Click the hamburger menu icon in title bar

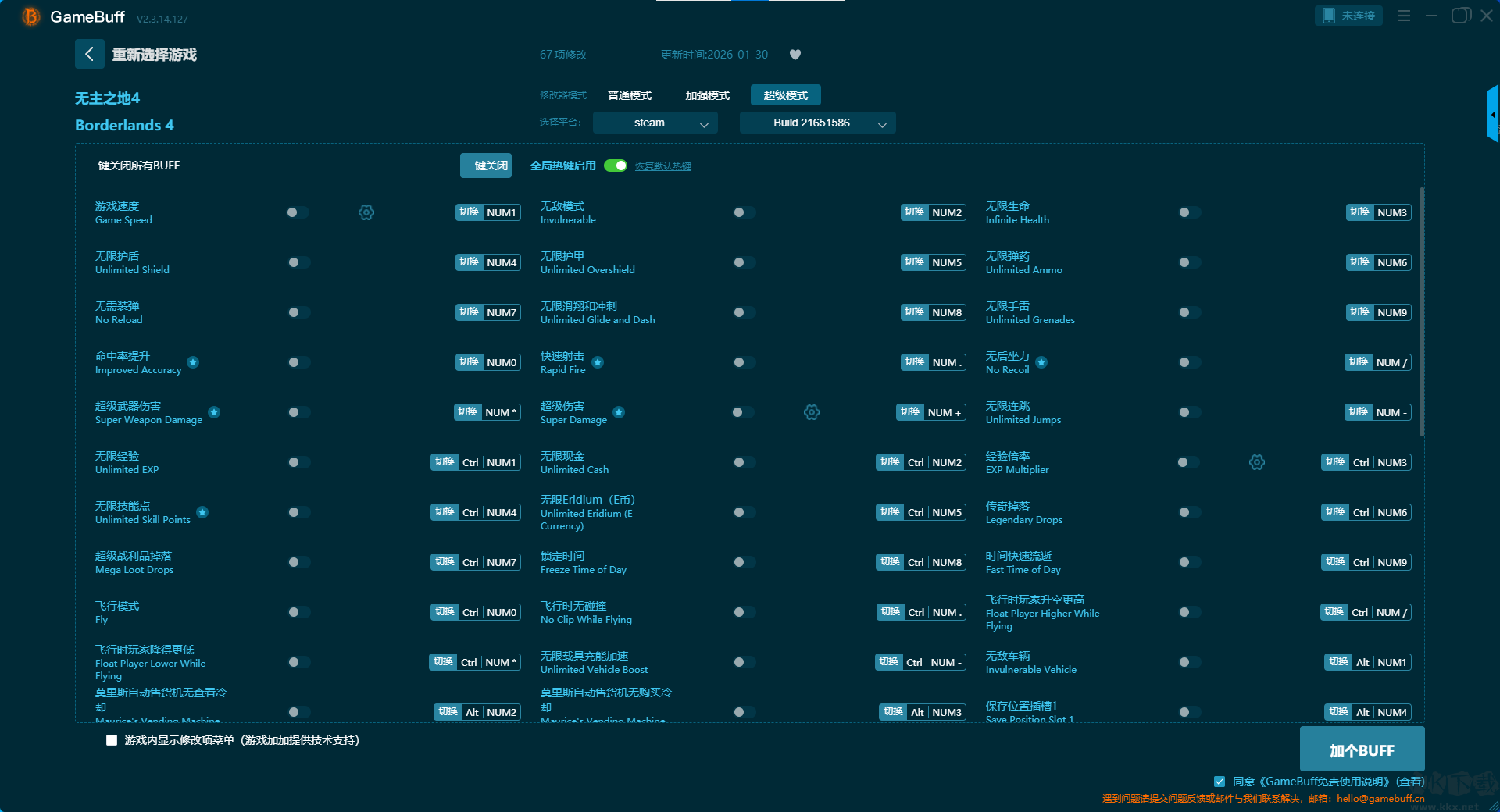pos(1404,16)
